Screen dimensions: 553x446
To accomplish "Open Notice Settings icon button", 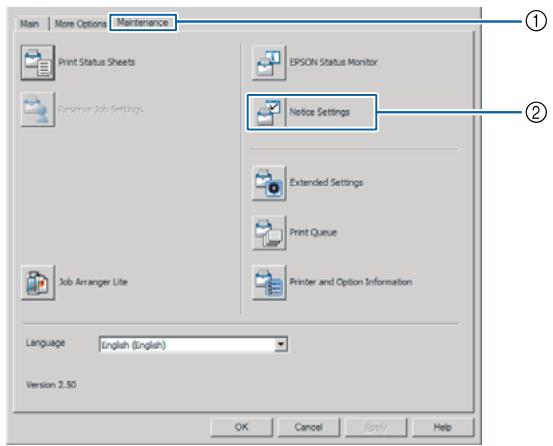I will tap(269, 112).
